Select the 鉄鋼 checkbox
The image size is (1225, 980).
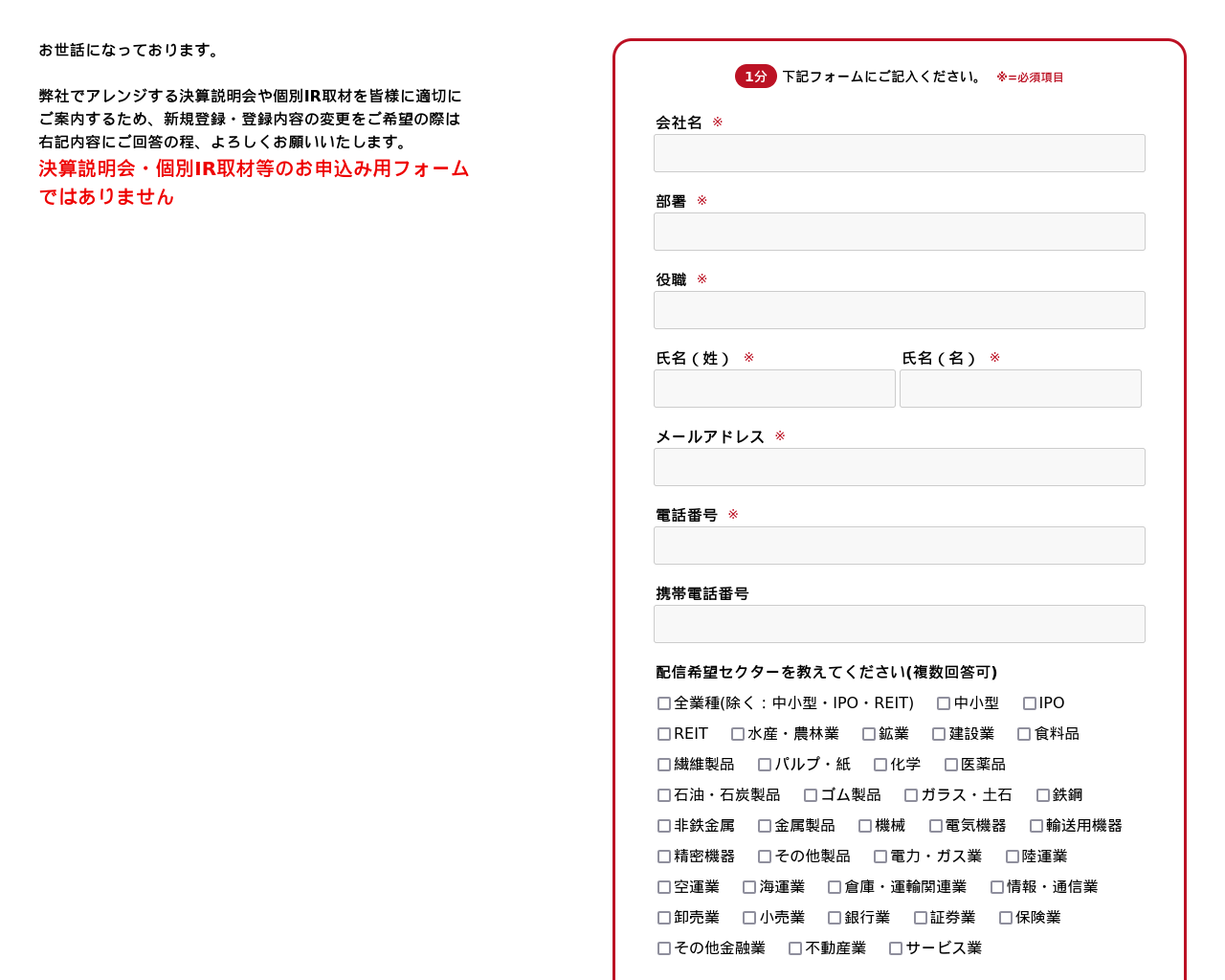1043,795
